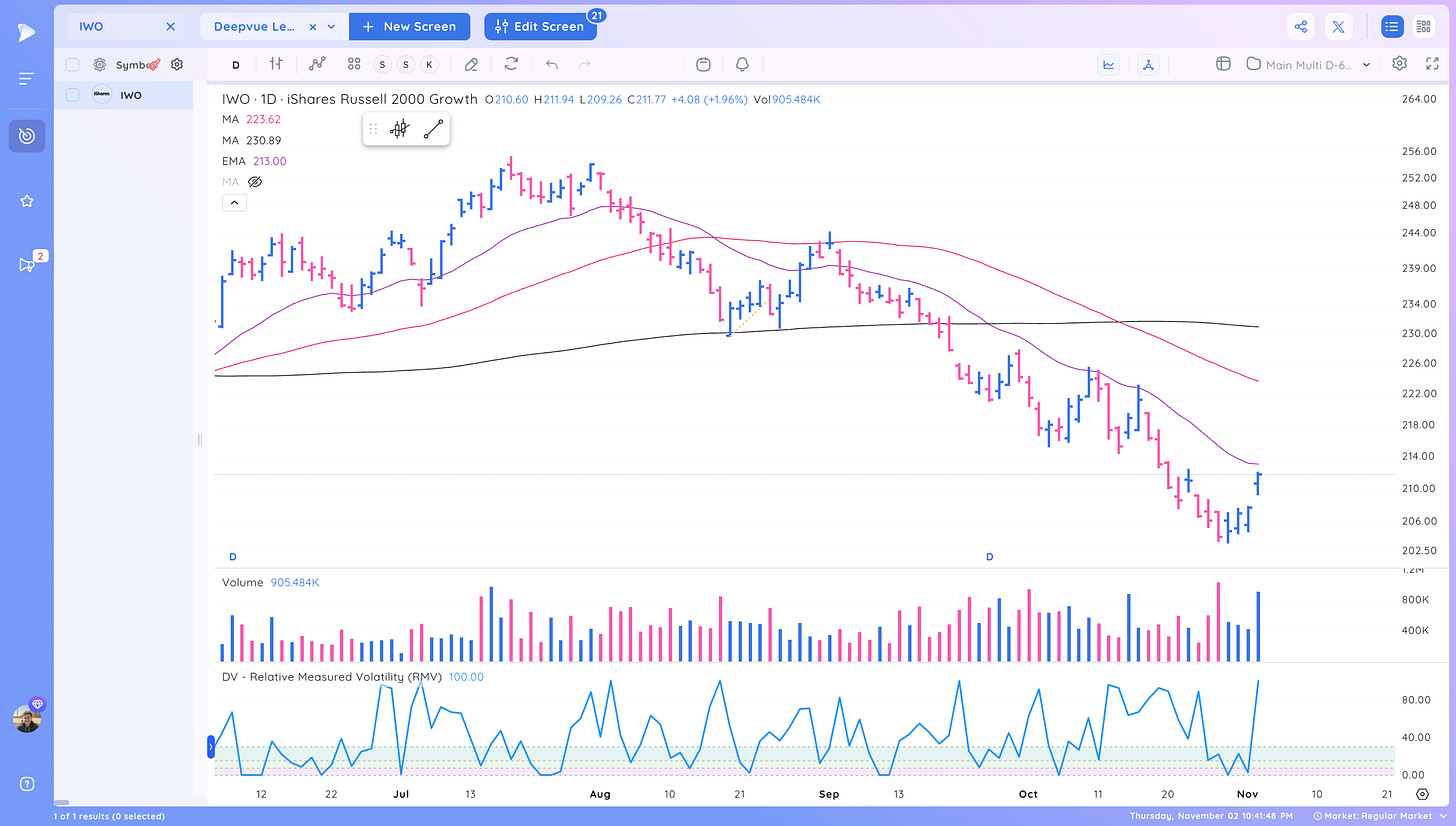Share to X (Twitter) icon
Image resolution: width=1456 pixels, height=826 pixels.
(1338, 27)
